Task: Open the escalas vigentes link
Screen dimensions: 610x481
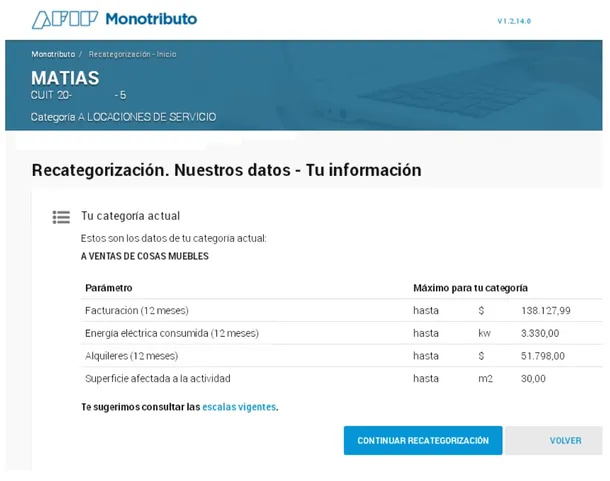Action: click(x=239, y=407)
